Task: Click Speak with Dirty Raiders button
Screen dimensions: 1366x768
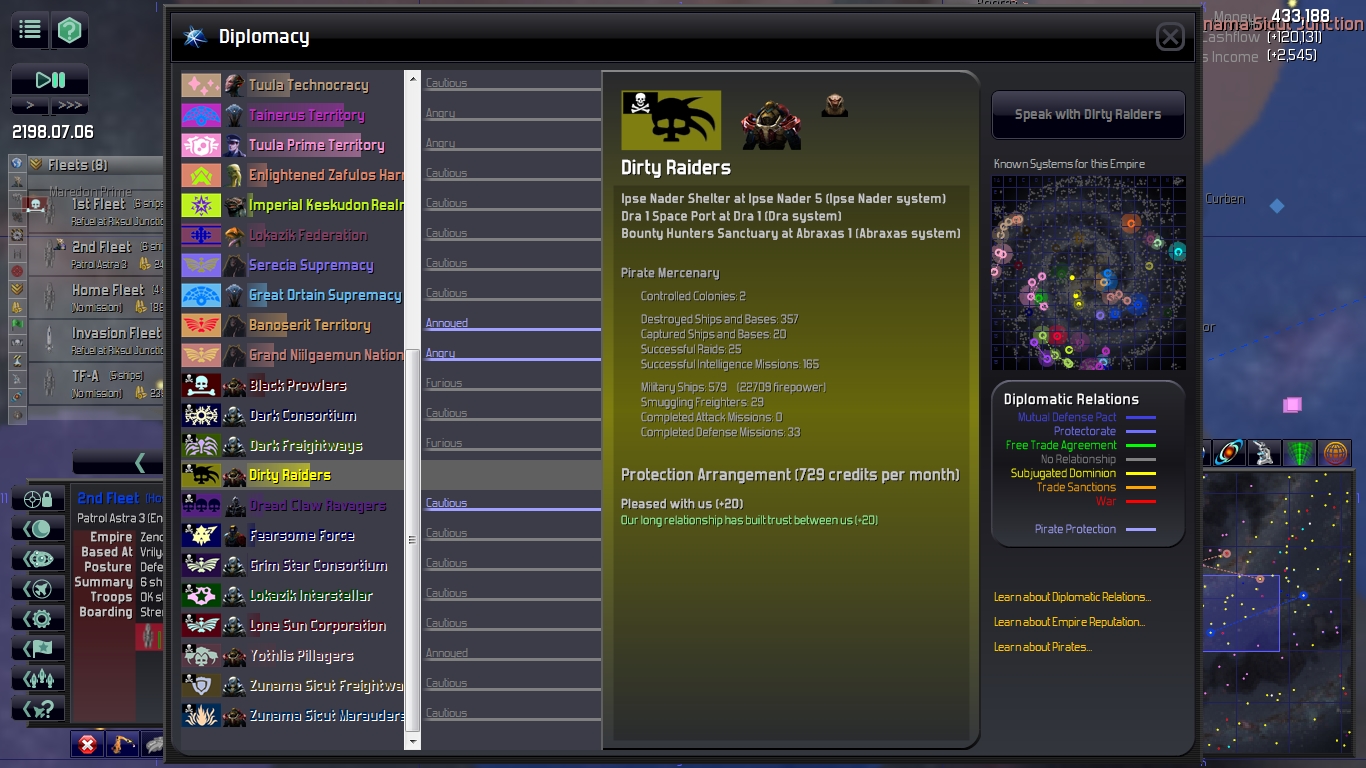Action: [x=1088, y=114]
